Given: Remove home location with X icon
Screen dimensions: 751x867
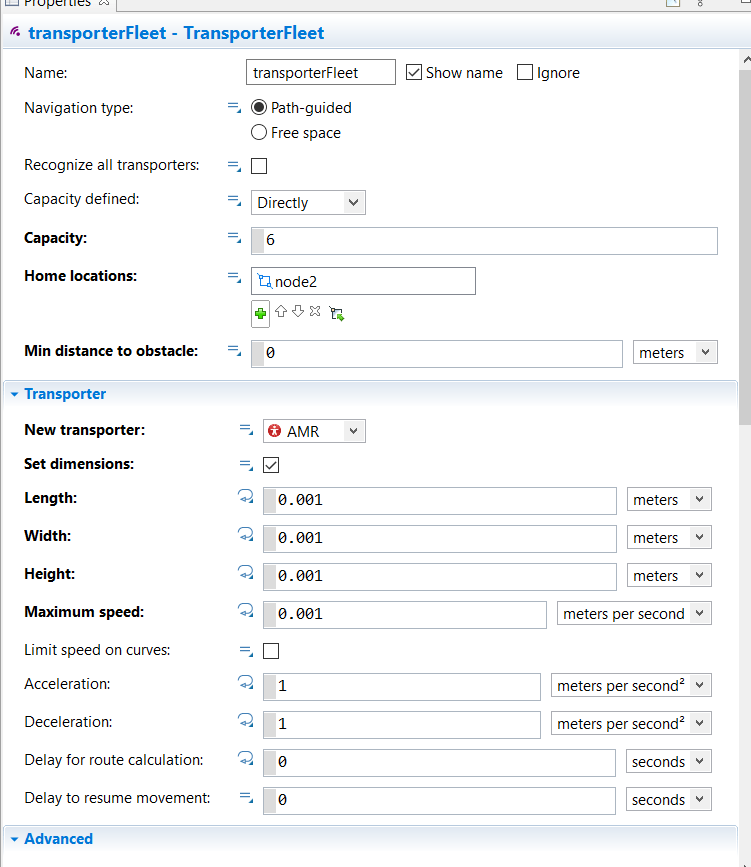Looking at the screenshot, I should 315,311.
